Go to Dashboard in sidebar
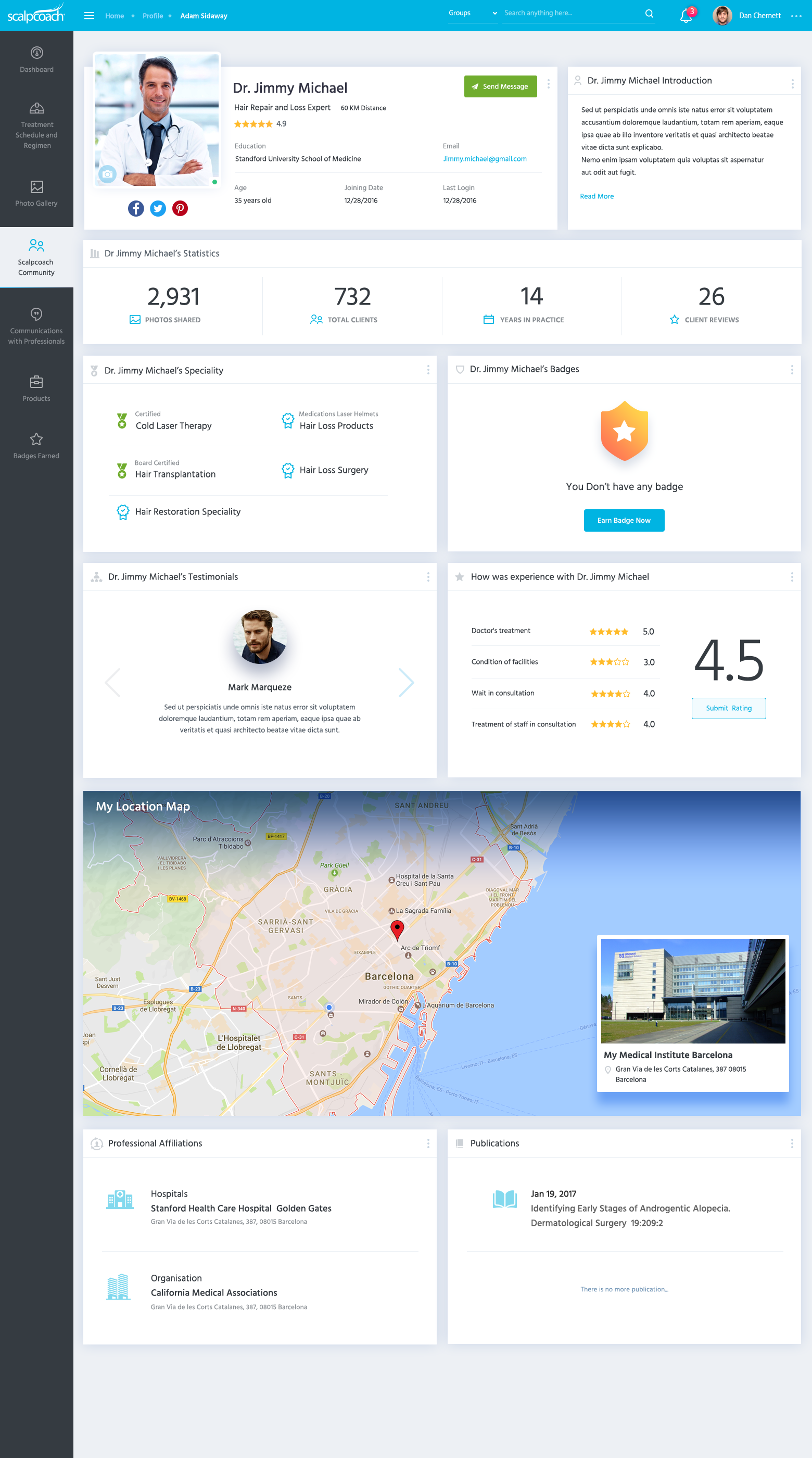This screenshot has height=1458, width=812. click(x=37, y=59)
